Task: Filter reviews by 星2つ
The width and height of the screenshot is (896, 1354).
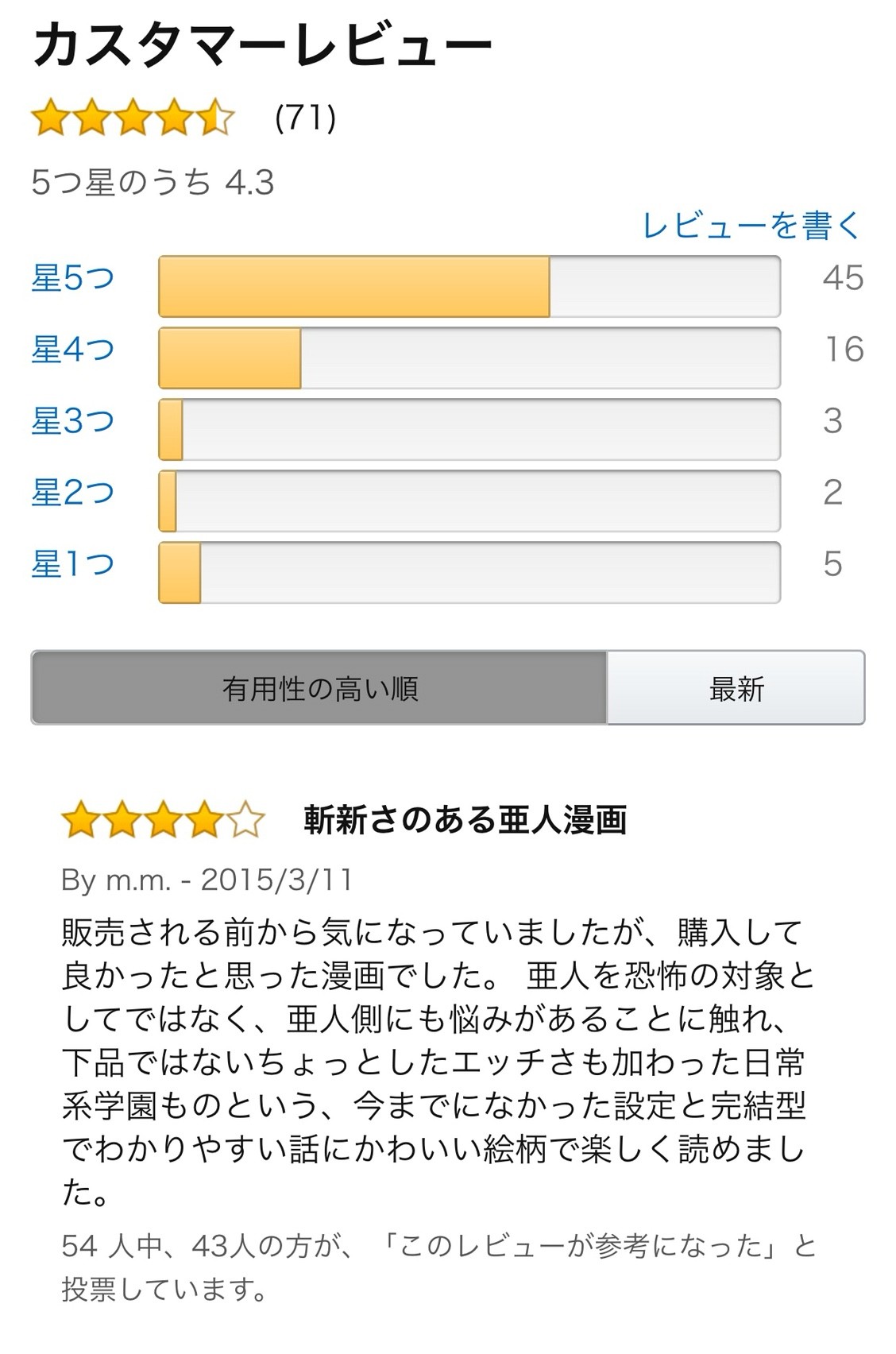Action: click(x=73, y=493)
